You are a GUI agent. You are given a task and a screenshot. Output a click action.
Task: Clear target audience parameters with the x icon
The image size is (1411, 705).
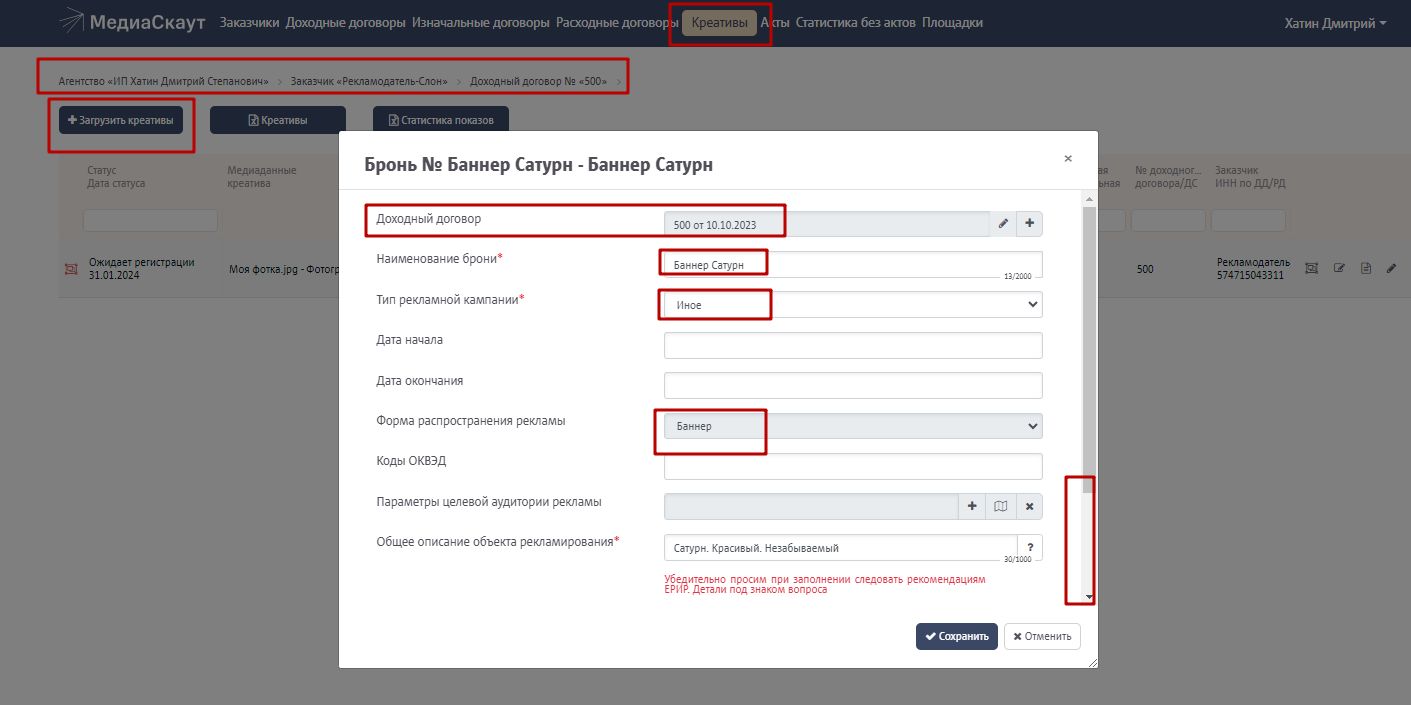[x=1029, y=507]
